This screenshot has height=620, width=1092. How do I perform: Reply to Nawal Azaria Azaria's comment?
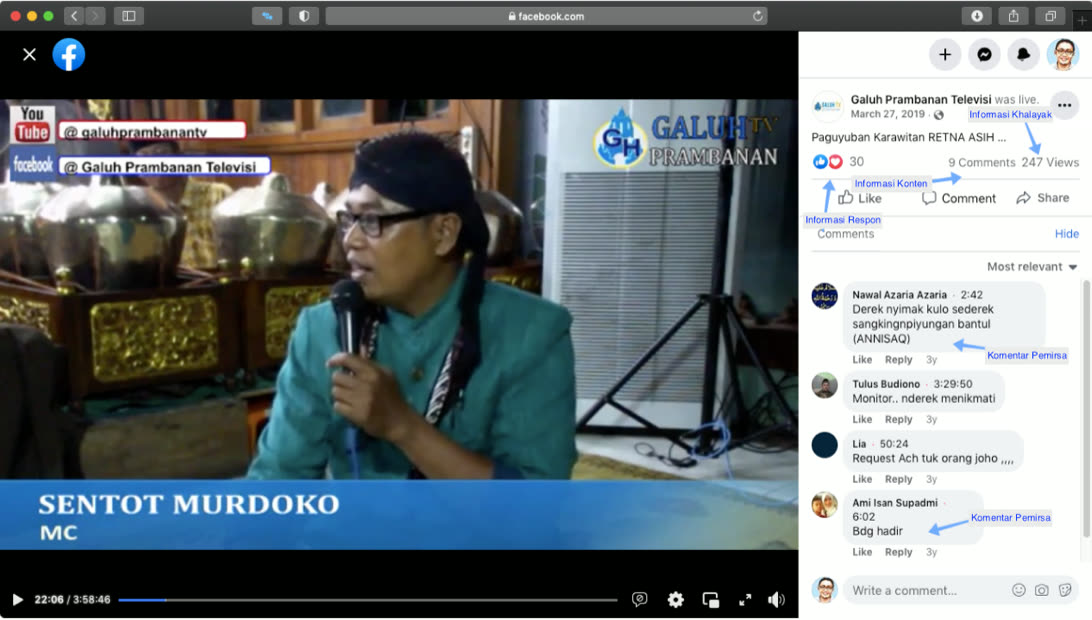pos(898,360)
